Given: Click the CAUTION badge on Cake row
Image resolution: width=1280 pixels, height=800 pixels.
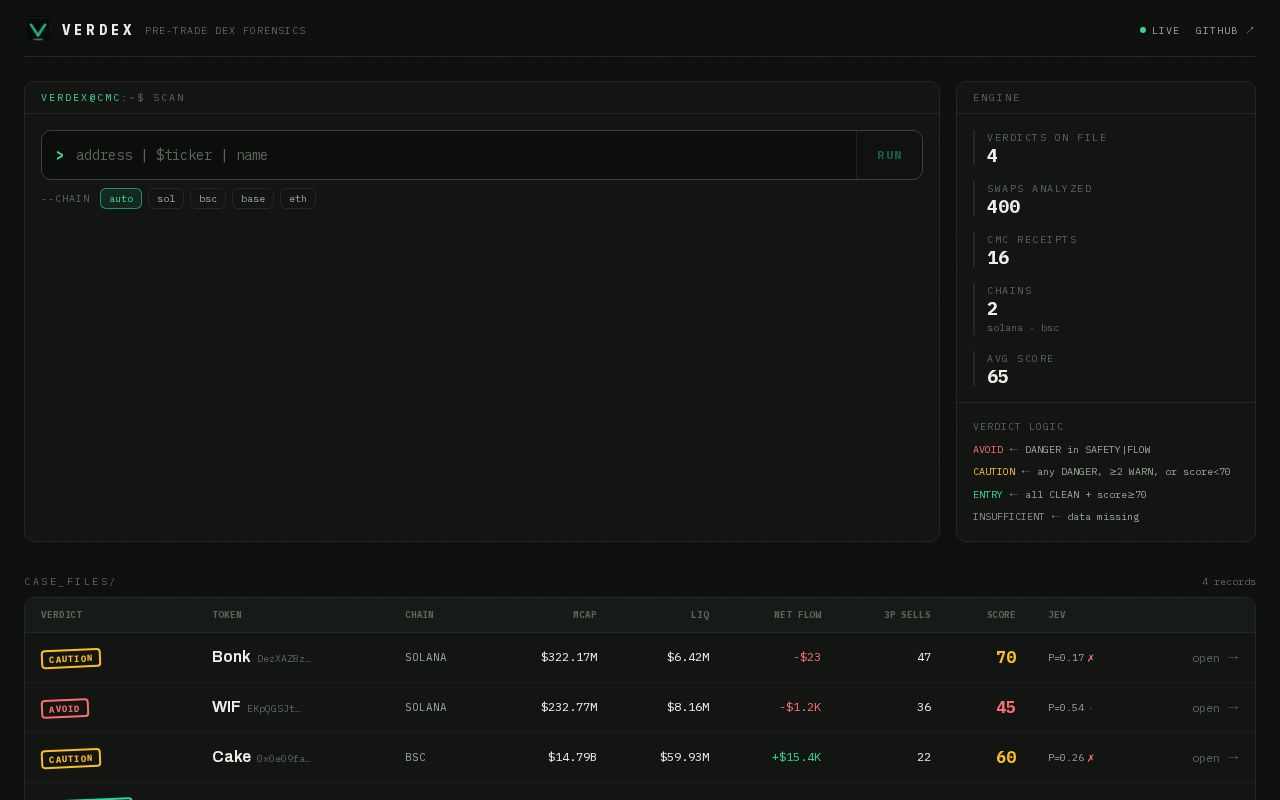Looking at the screenshot, I should [x=71, y=758].
